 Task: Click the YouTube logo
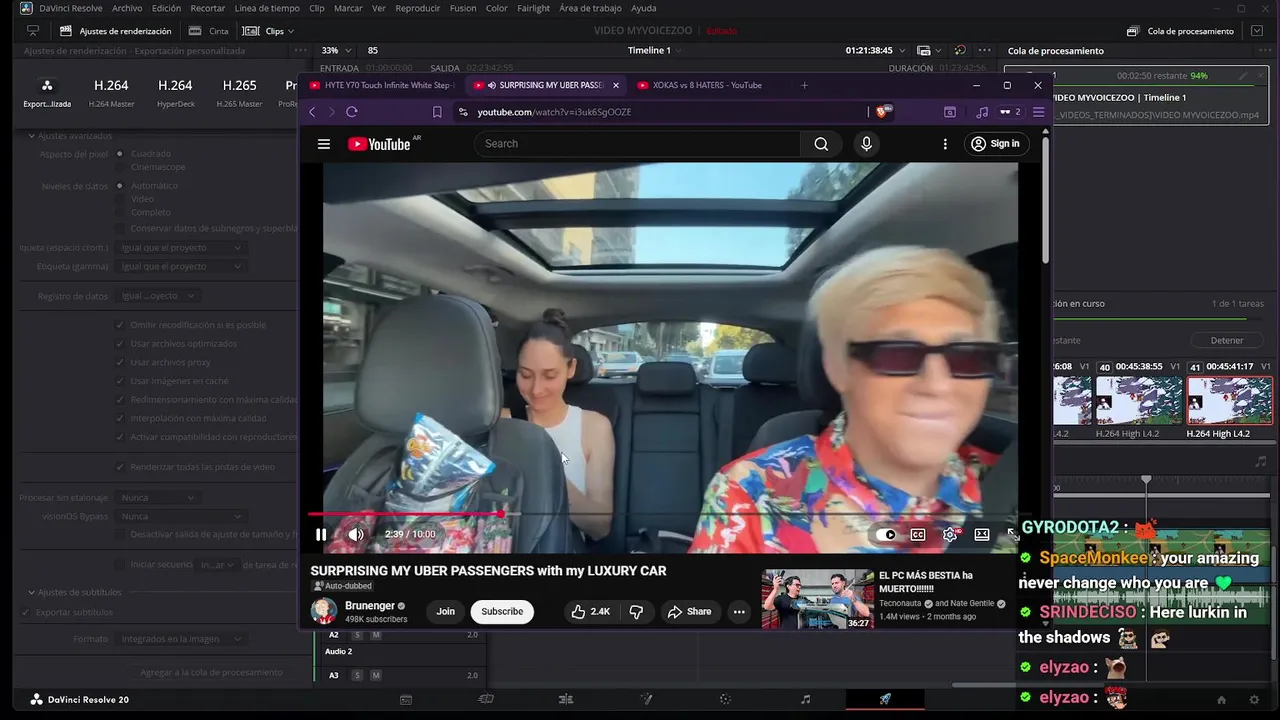click(x=379, y=144)
